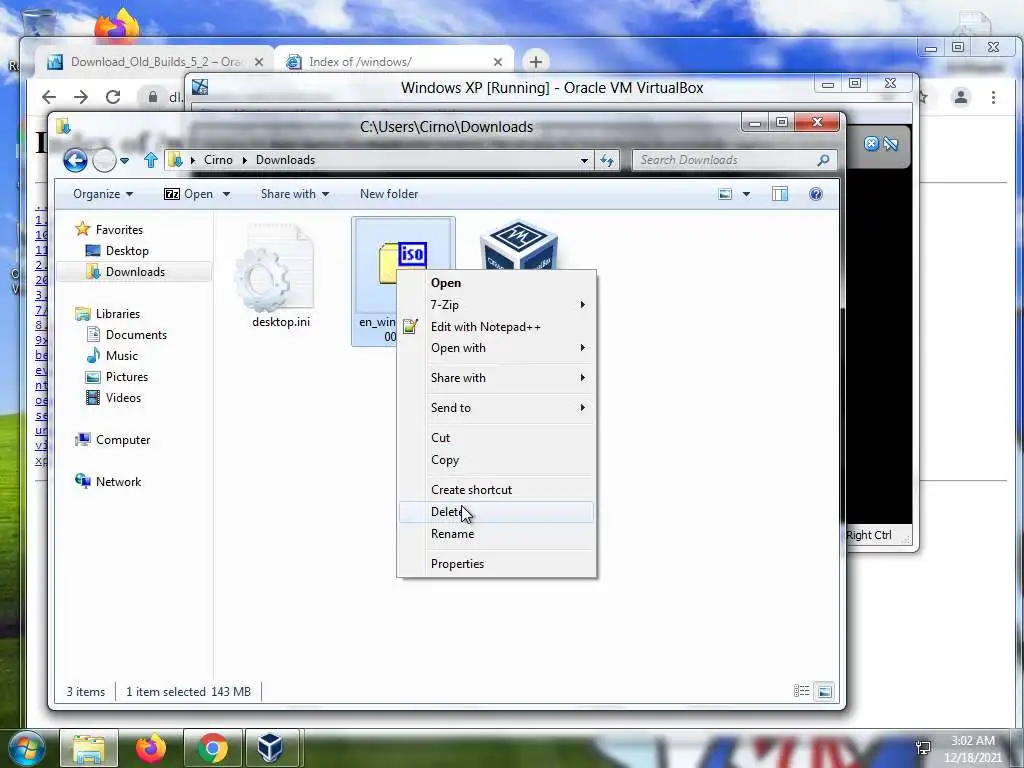The width and height of the screenshot is (1024, 768).
Task: Click Cirno in the address breadcrumb
Action: [218, 160]
